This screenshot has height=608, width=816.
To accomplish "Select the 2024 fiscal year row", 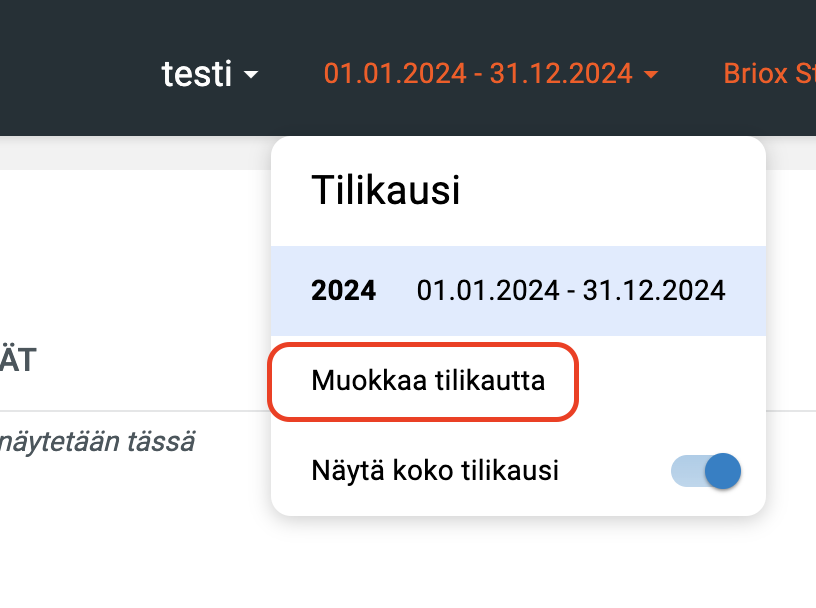I will [x=518, y=290].
